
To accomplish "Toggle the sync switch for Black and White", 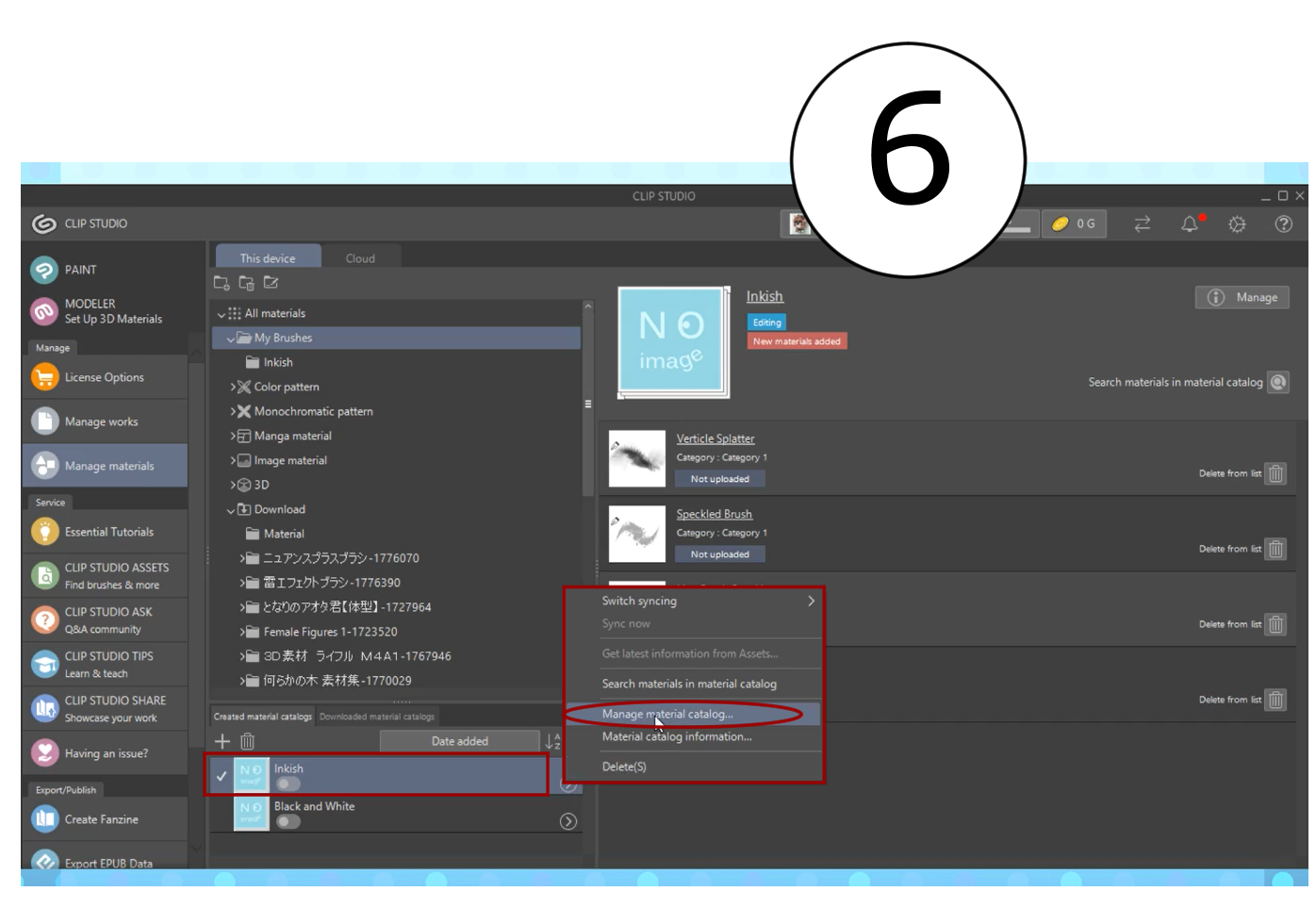I will pyautogui.click(x=288, y=821).
